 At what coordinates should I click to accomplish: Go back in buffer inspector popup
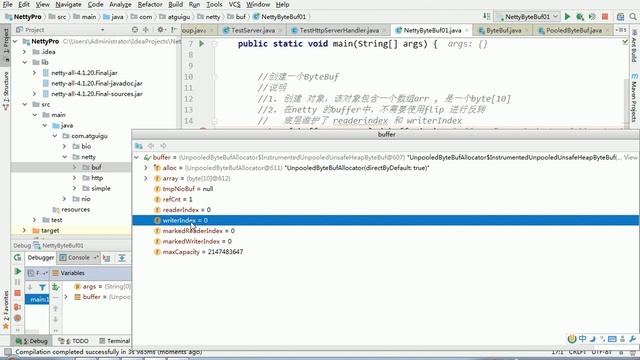pos(151,146)
